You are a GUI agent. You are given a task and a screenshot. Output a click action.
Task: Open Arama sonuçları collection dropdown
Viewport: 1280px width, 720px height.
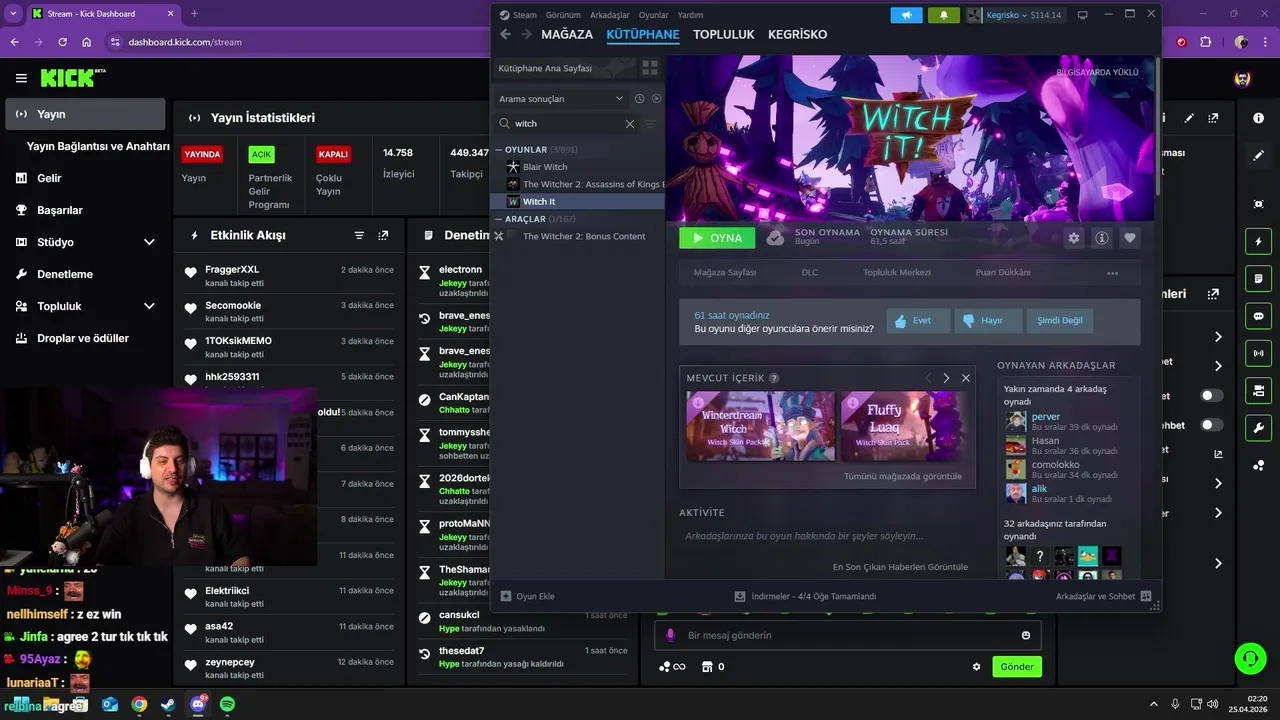[x=561, y=98]
